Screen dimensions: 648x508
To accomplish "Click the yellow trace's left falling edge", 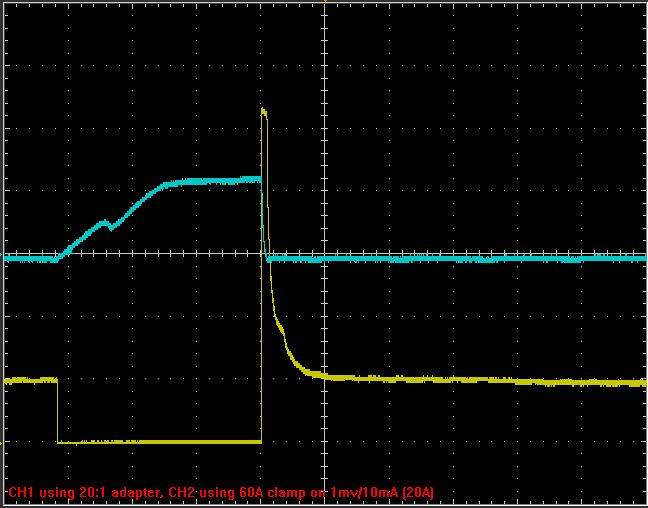I will [57, 410].
